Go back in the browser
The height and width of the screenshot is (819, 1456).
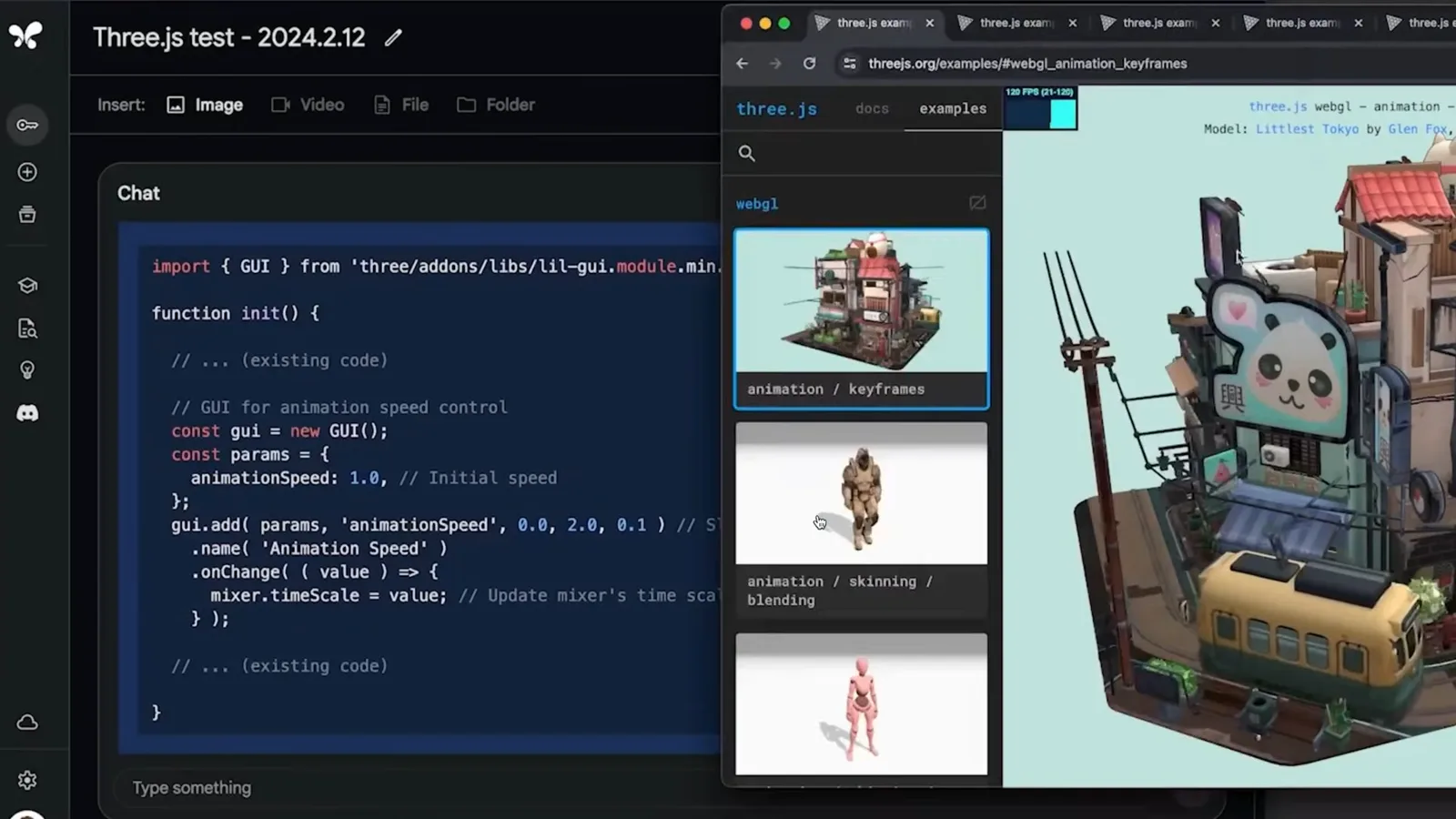click(x=743, y=64)
